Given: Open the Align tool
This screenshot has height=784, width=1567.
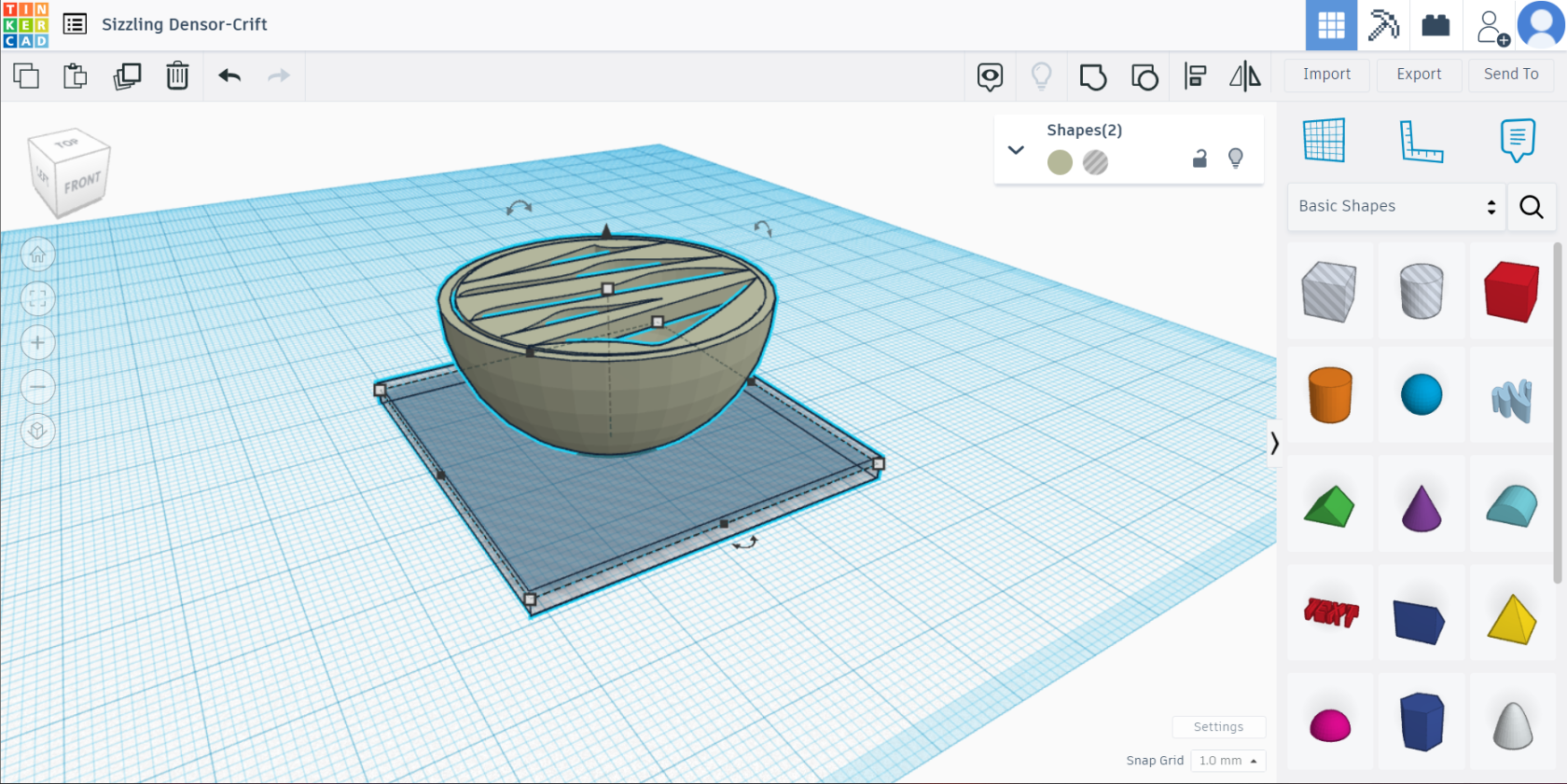Looking at the screenshot, I should 1195,76.
